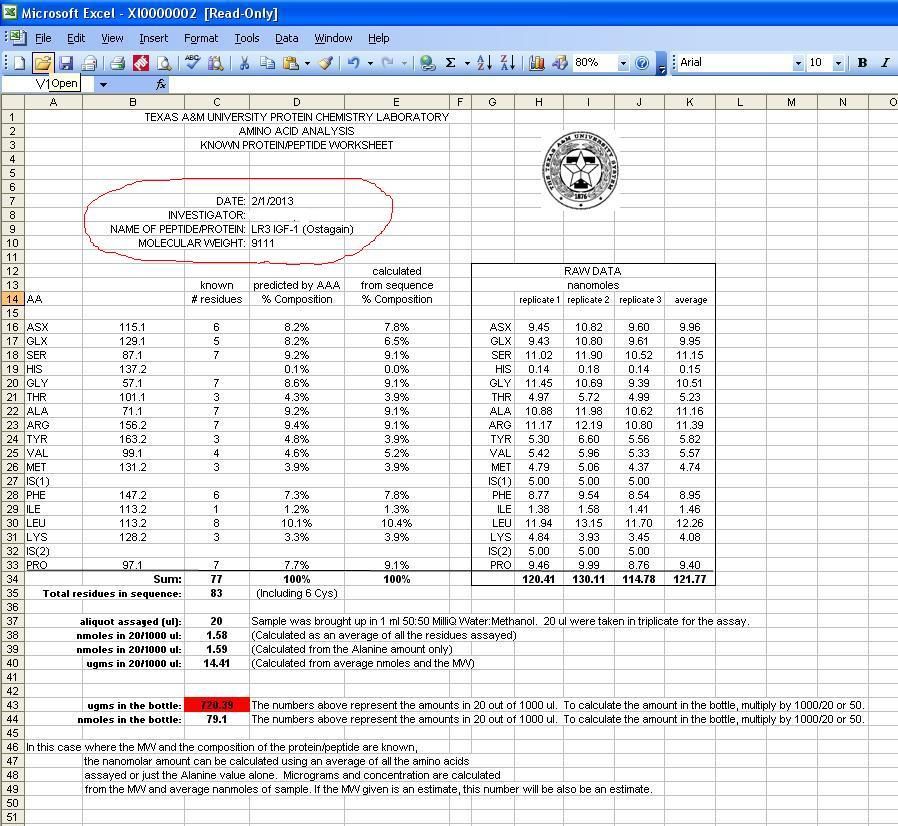The image size is (898, 826).
Task: Select the red 'ugms in the bottle' value cell
Action: point(216,705)
